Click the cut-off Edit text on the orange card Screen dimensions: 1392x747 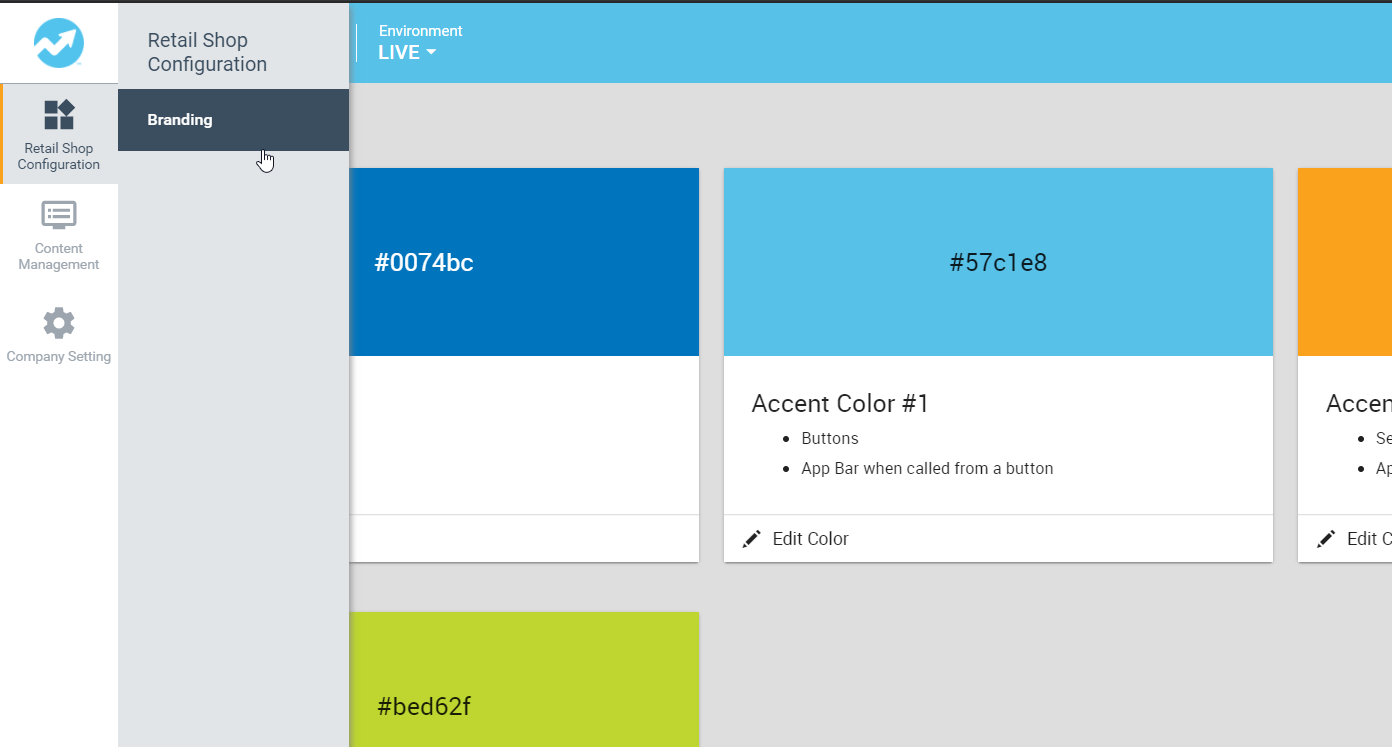(1368, 539)
